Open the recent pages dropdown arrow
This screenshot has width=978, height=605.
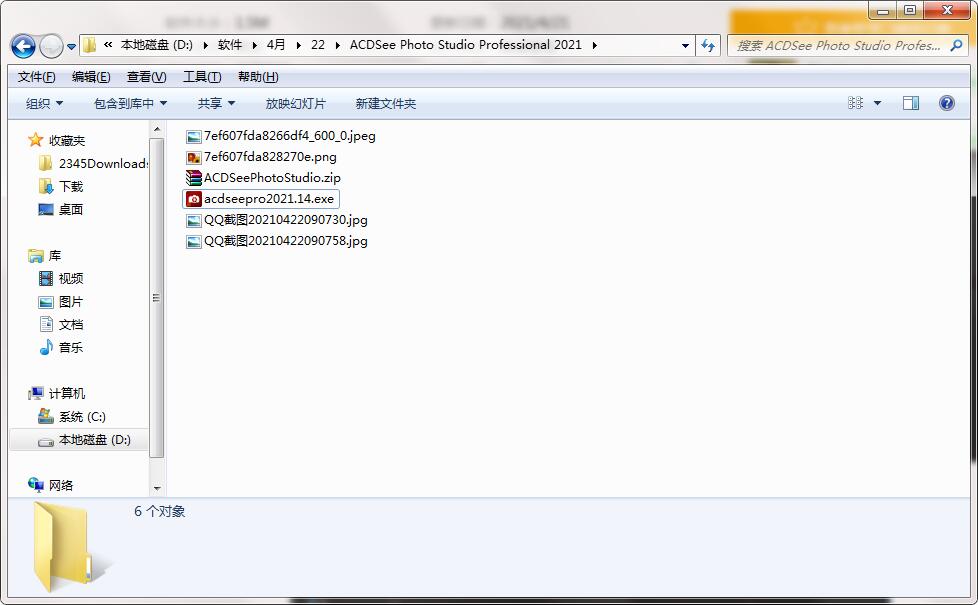pyautogui.click(x=71, y=47)
